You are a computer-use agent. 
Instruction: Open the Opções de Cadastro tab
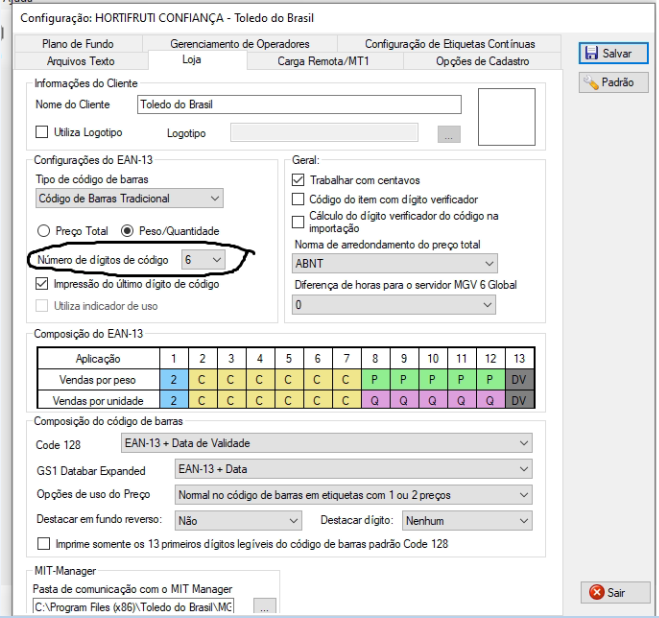tap(482, 61)
